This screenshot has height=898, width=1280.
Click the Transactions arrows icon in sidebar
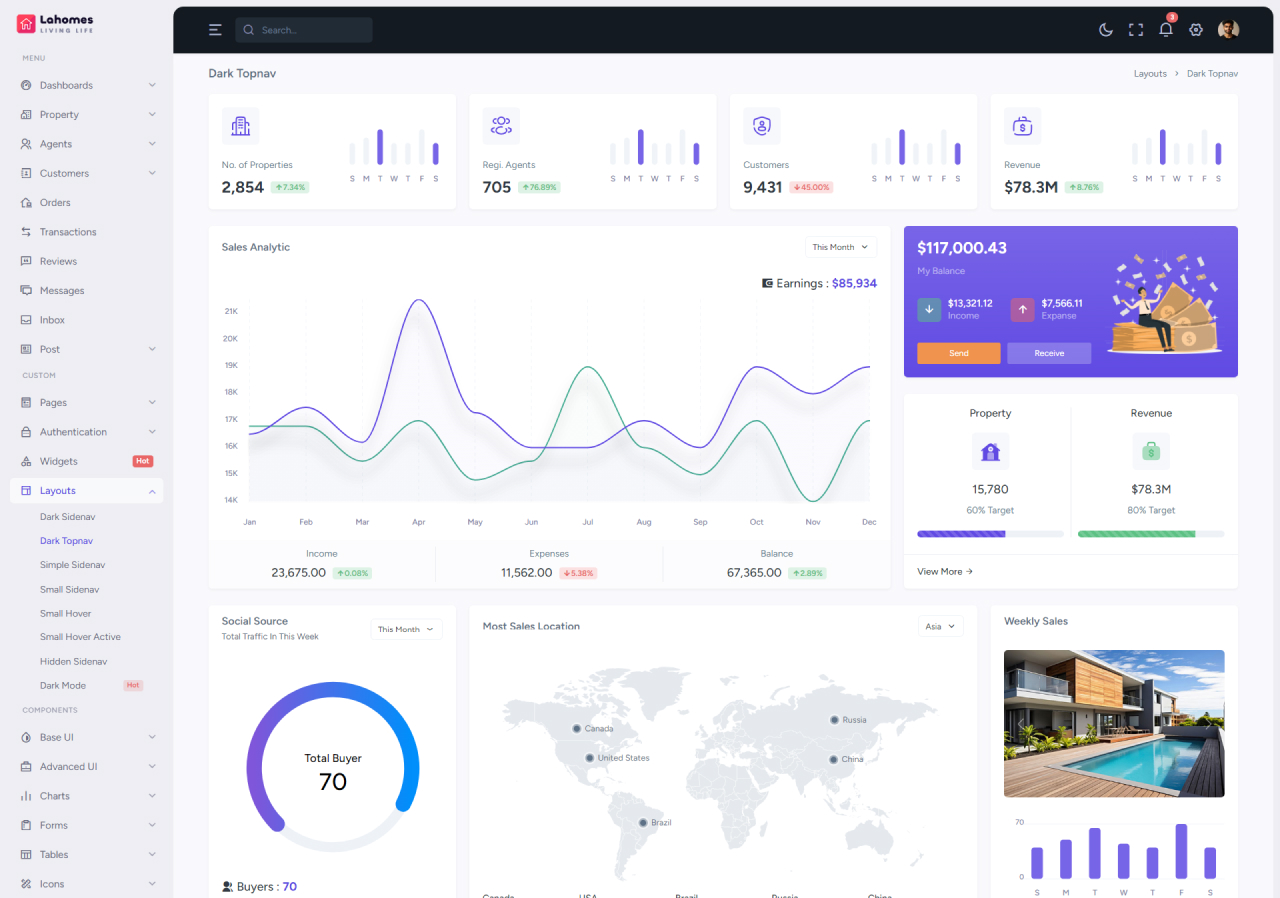point(26,232)
